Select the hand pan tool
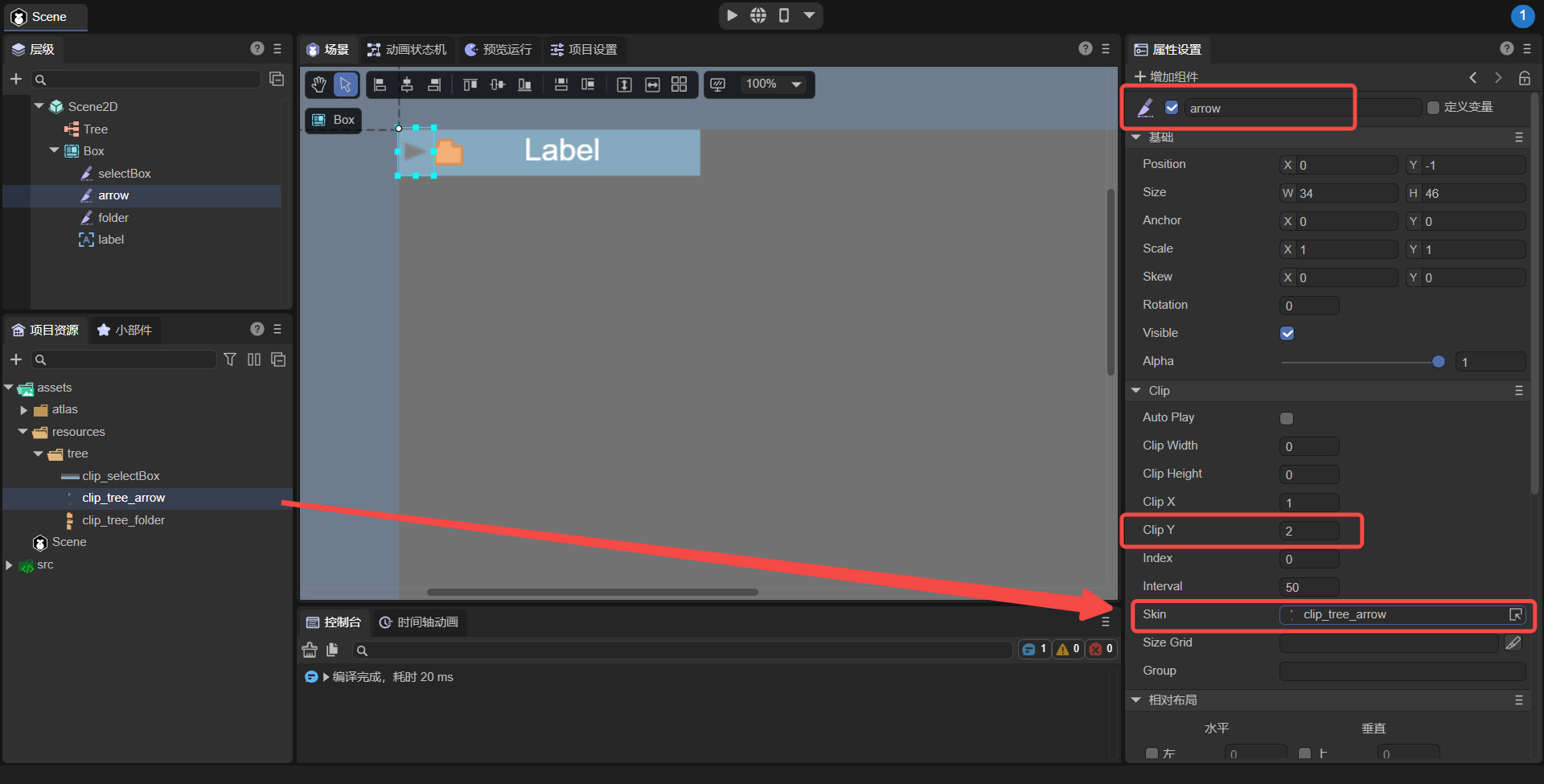The width and height of the screenshot is (1544, 784). click(x=319, y=84)
